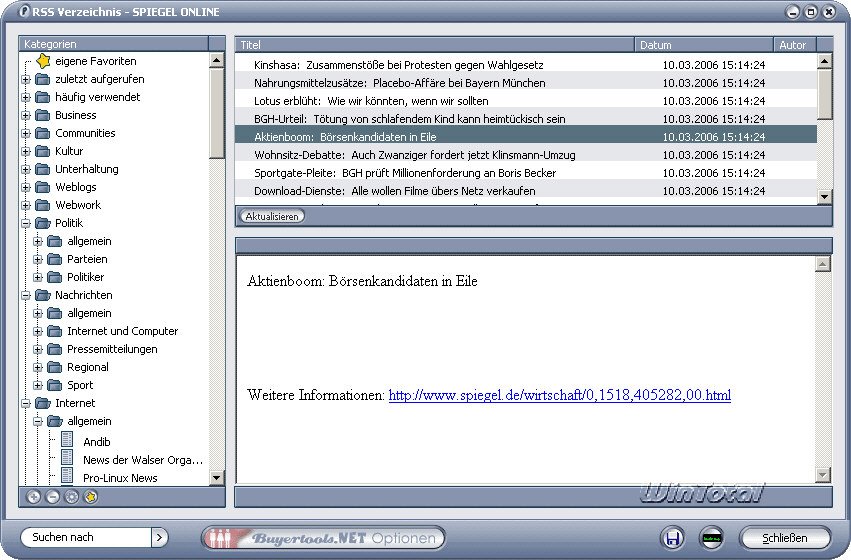851x560 pixels.
Task: Click the Parteien folder icon
Action: click(x=54, y=259)
